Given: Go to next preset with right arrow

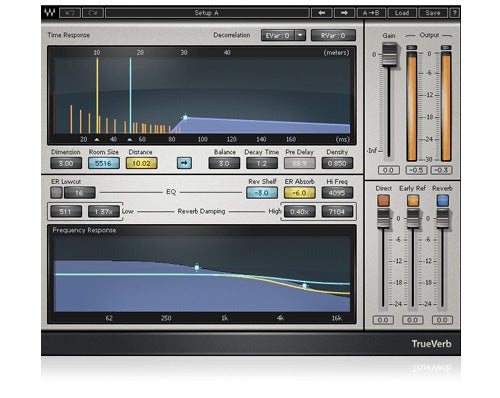Looking at the screenshot, I should pyautogui.click(x=344, y=13).
